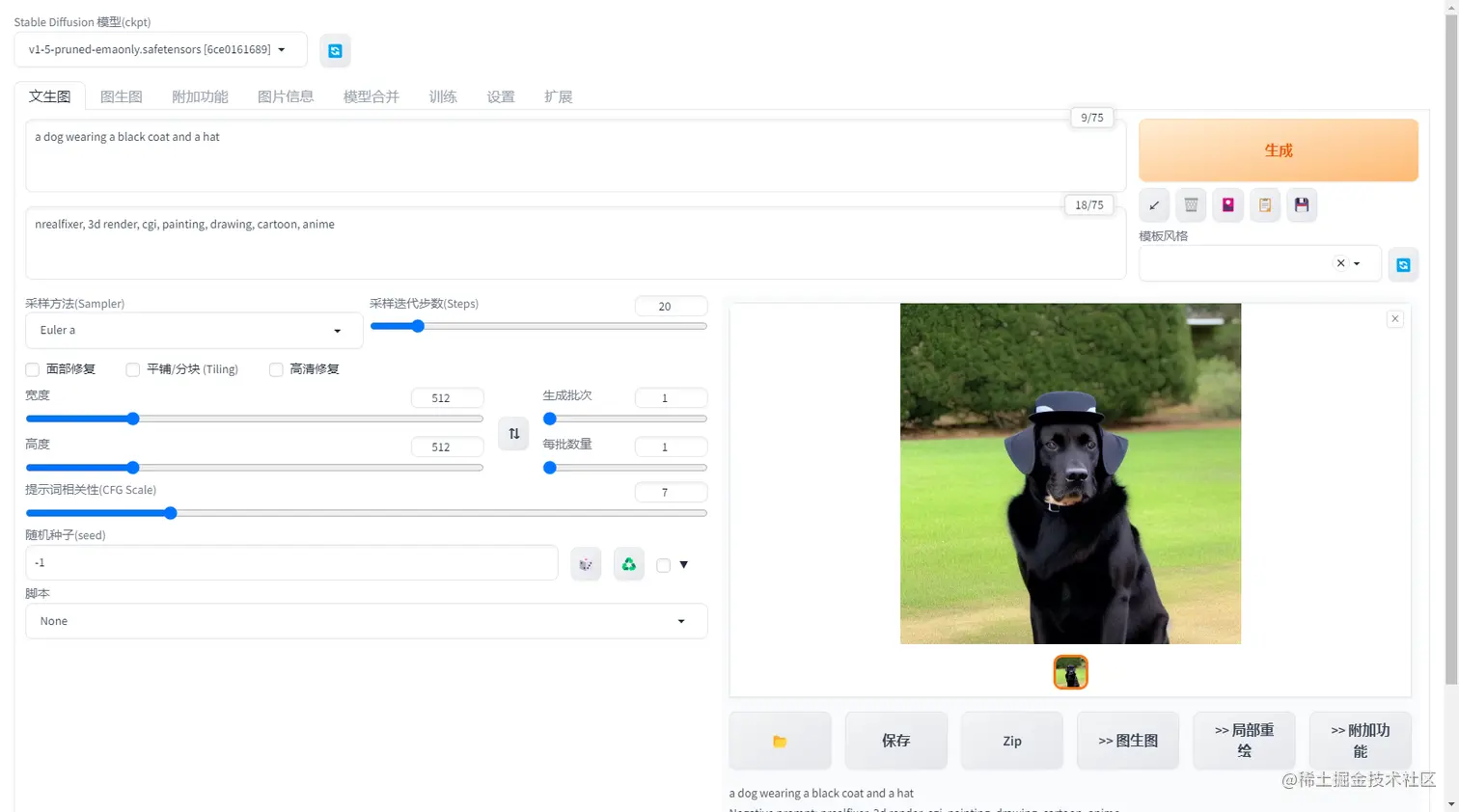Open extra networks with the pink card icon
This screenshot has width=1459, height=812.
tap(1227, 204)
